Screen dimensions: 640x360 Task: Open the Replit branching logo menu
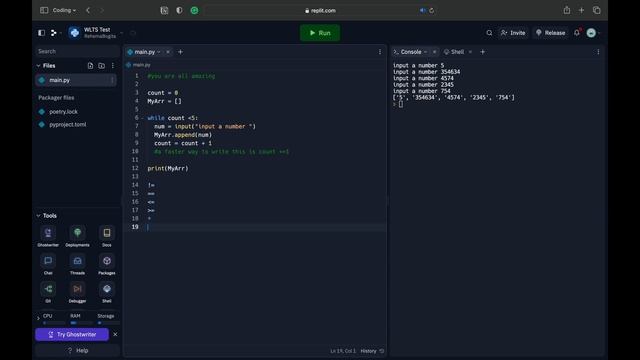pos(54,33)
